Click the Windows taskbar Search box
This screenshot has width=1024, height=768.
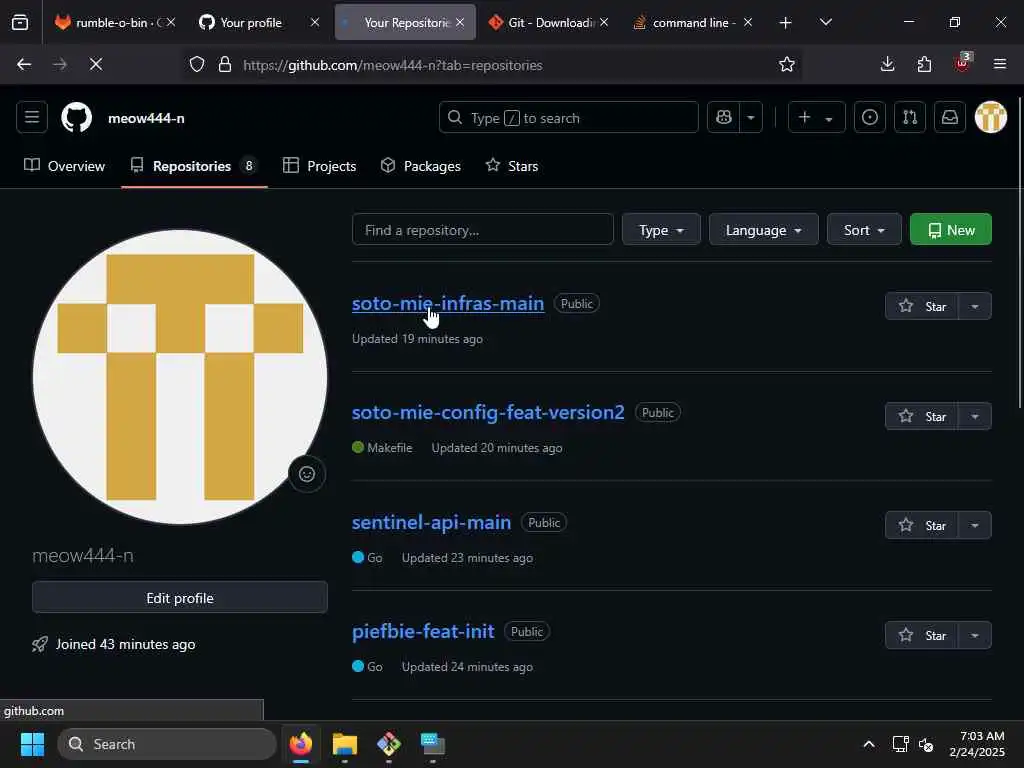tap(167, 744)
